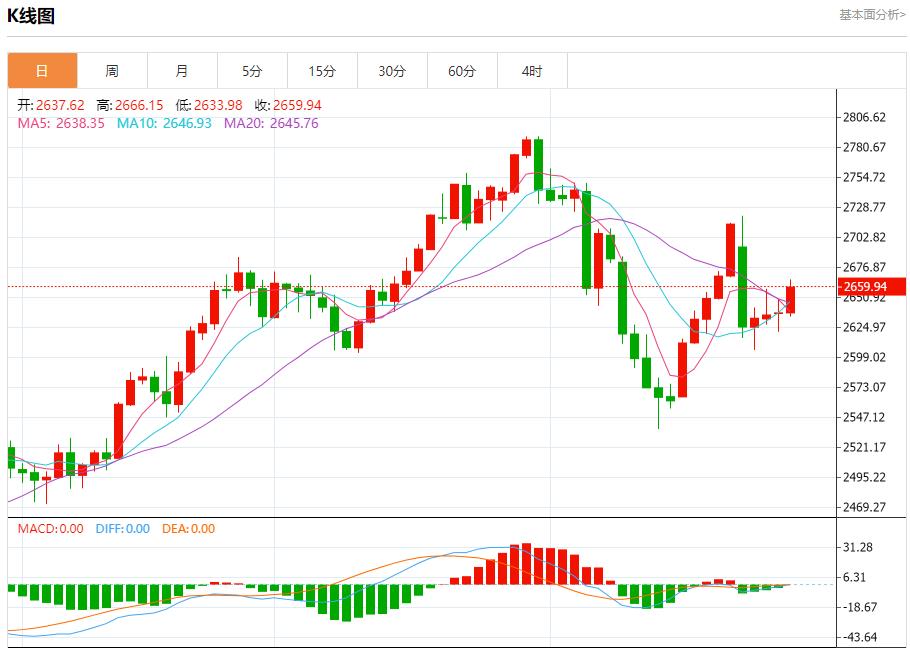
Task: Switch to the 4时 chart tab
Action: tap(532, 71)
